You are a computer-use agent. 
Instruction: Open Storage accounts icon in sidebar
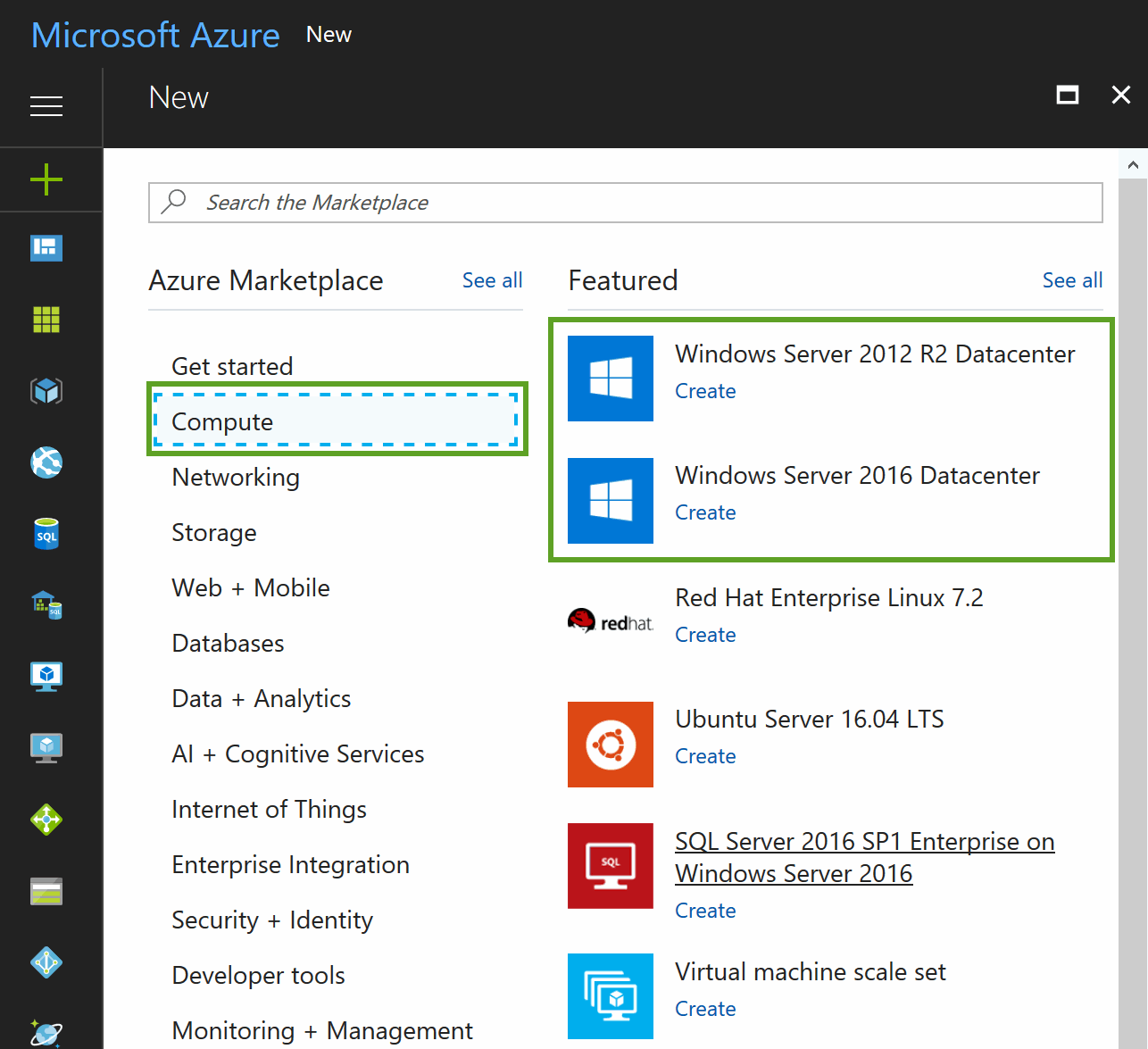click(46, 891)
